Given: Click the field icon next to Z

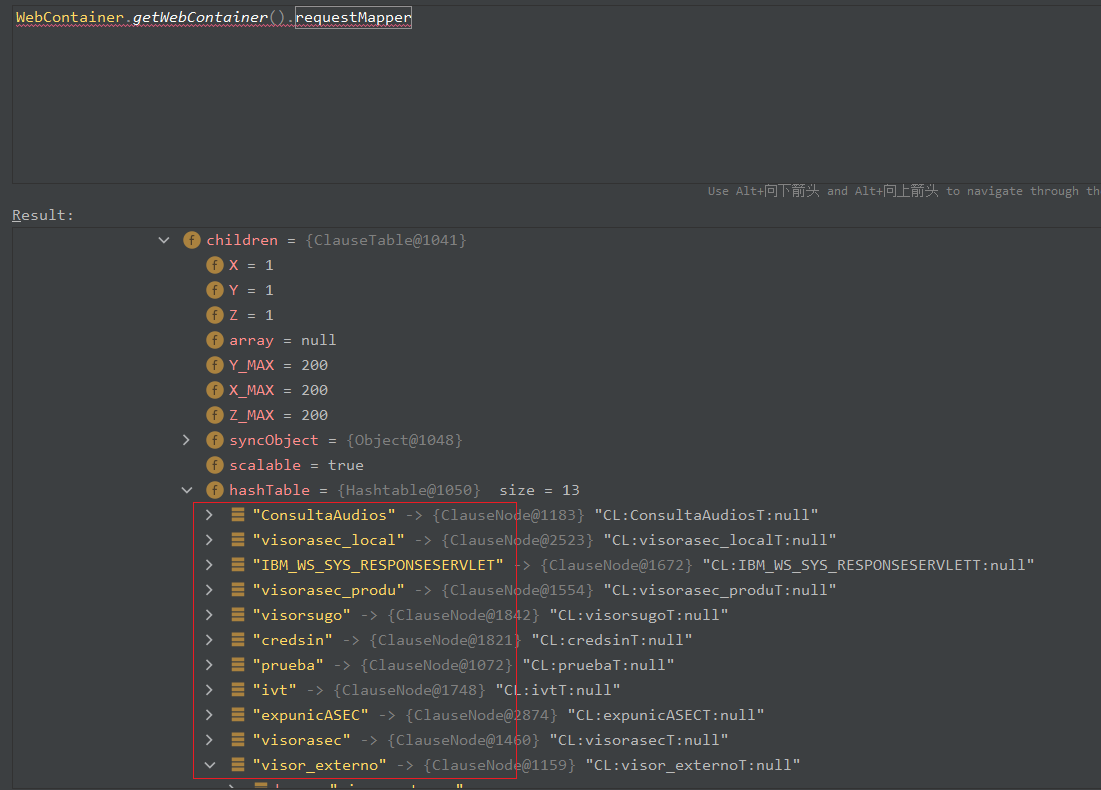Looking at the screenshot, I should (x=215, y=315).
